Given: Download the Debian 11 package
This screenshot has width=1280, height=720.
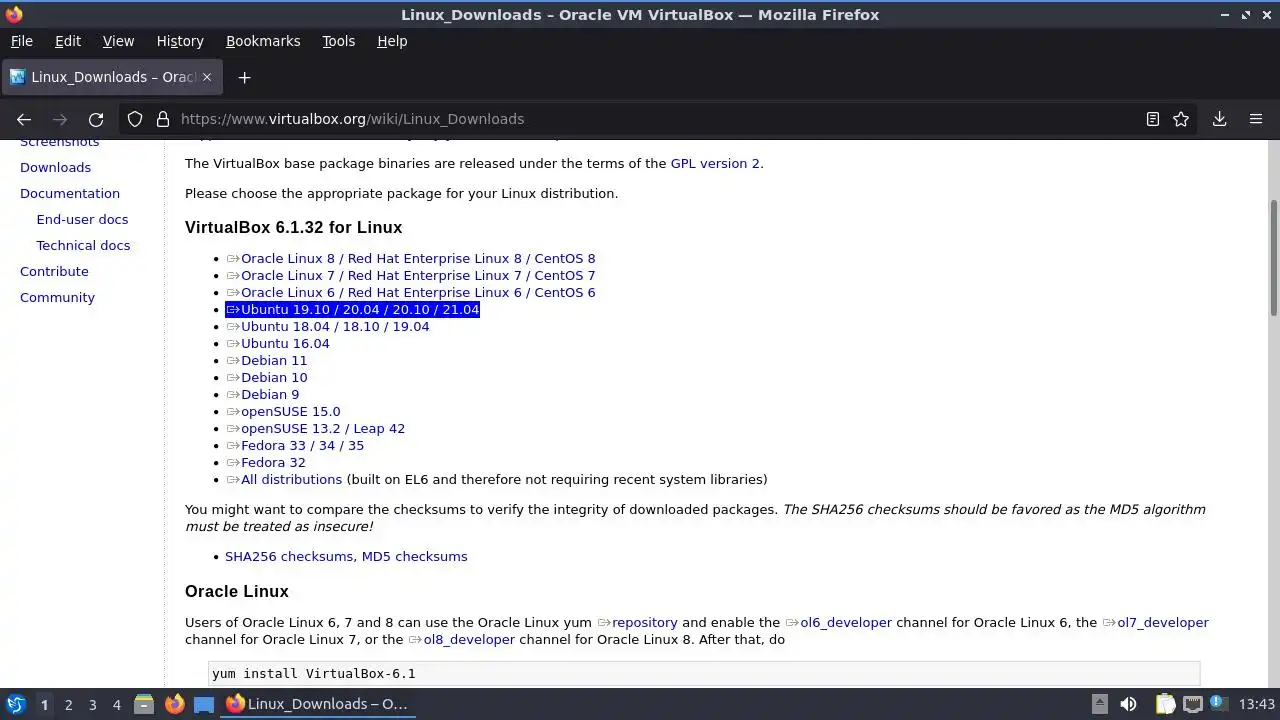Looking at the screenshot, I should (x=266, y=360).
